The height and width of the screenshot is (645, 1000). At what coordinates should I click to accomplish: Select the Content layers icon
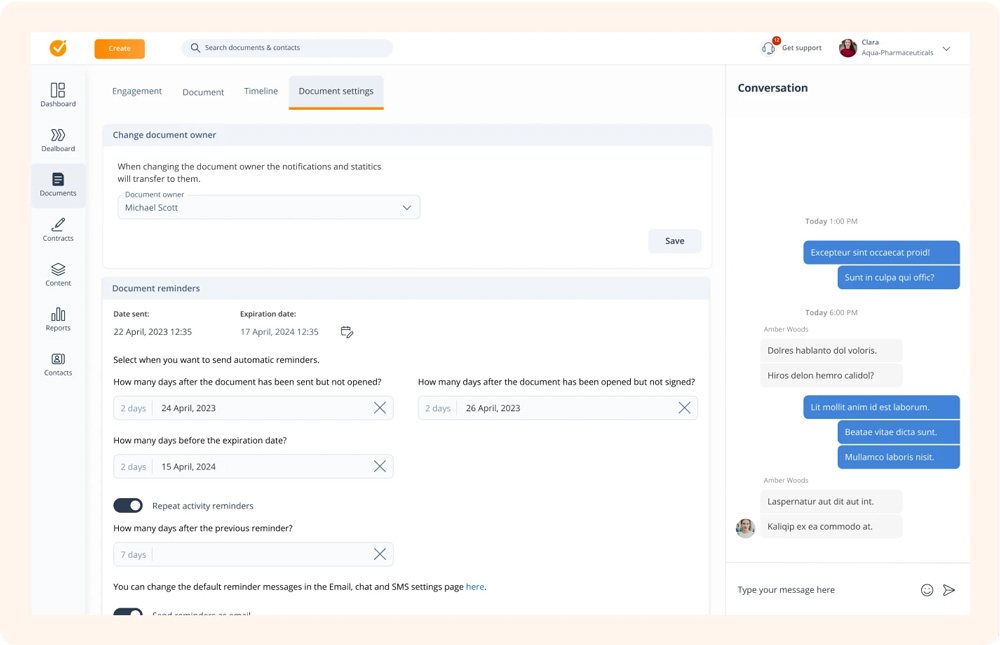(x=58, y=270)
